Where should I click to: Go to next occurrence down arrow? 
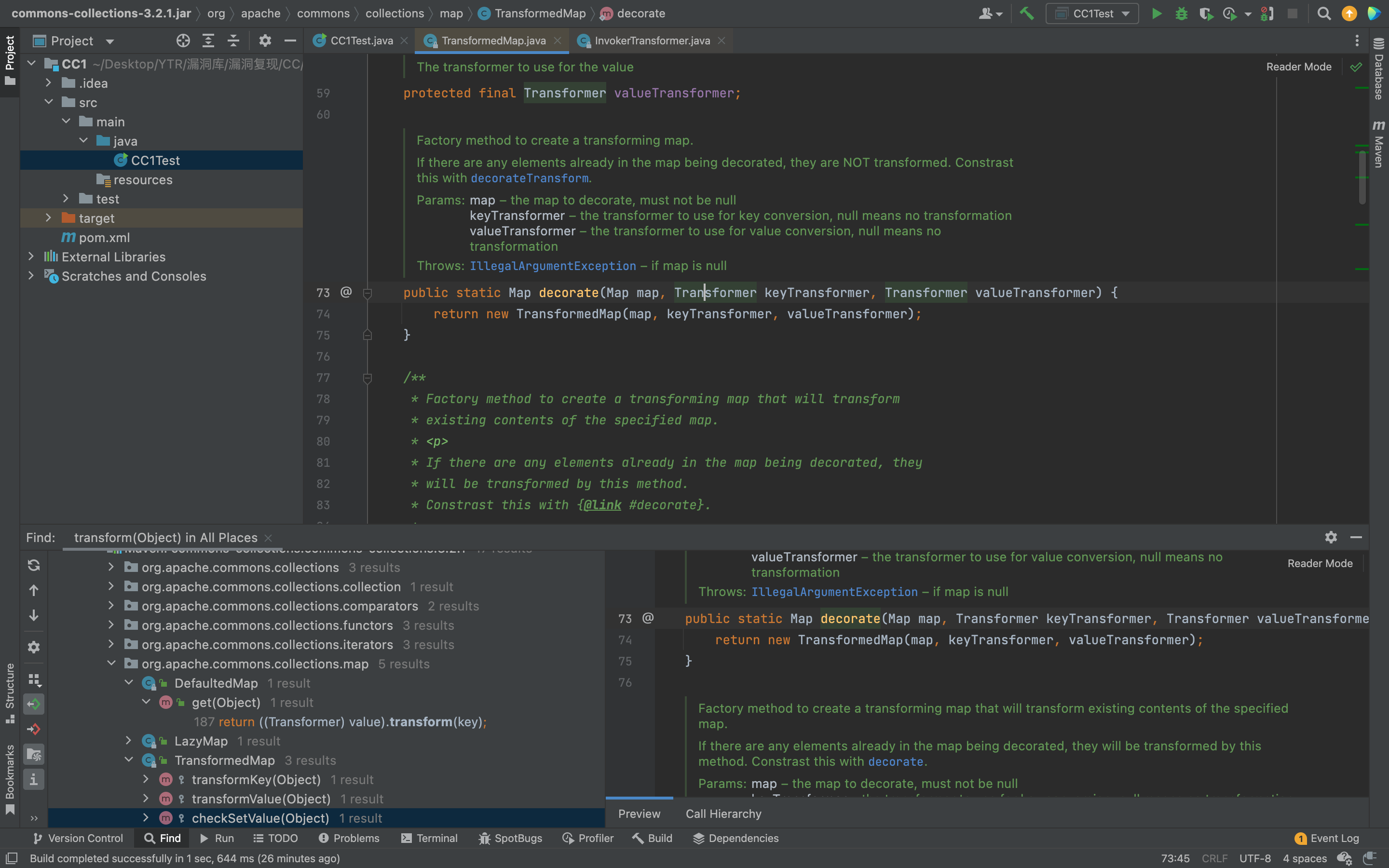coord(34,615)
